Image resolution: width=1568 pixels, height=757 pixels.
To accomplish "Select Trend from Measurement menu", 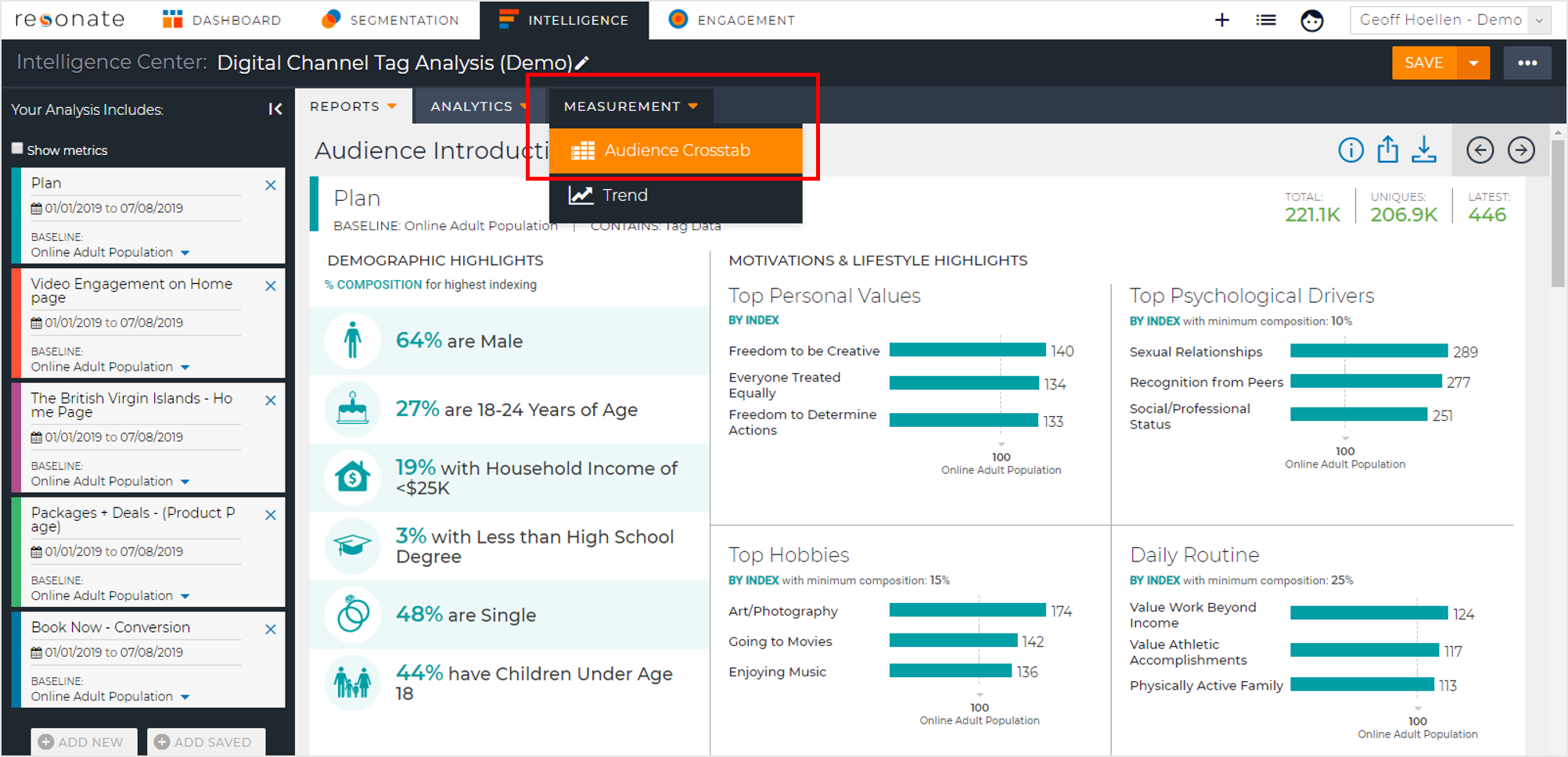I will tap(676, 196).
